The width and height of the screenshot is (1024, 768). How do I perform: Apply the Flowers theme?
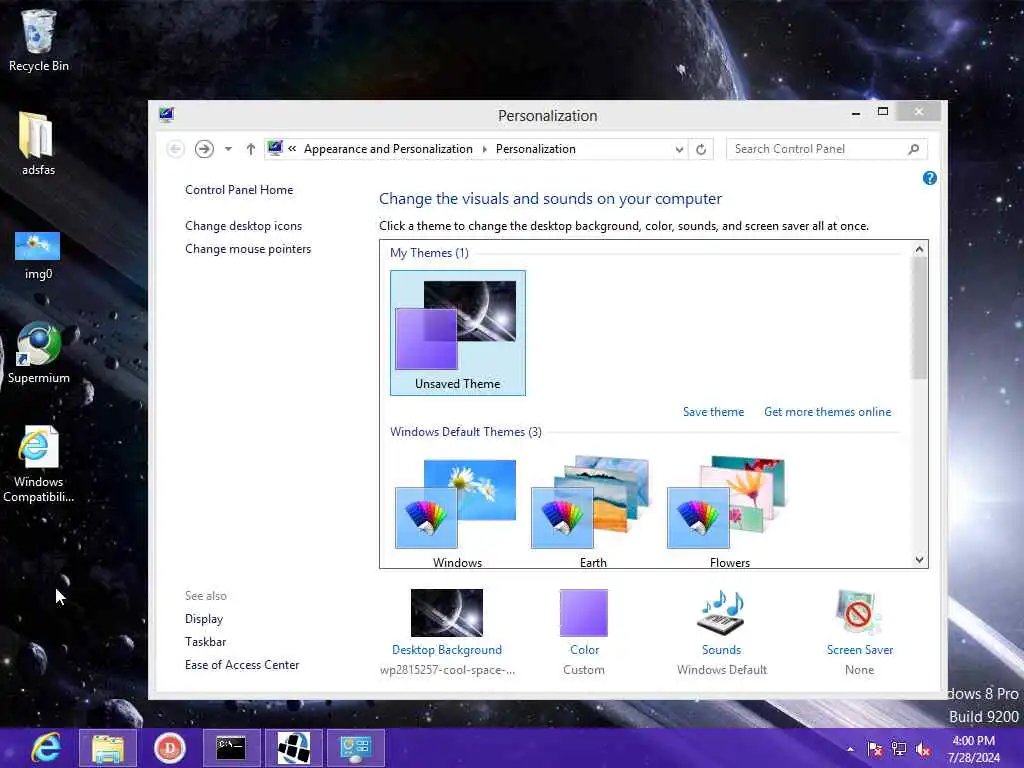pos(729,513)
